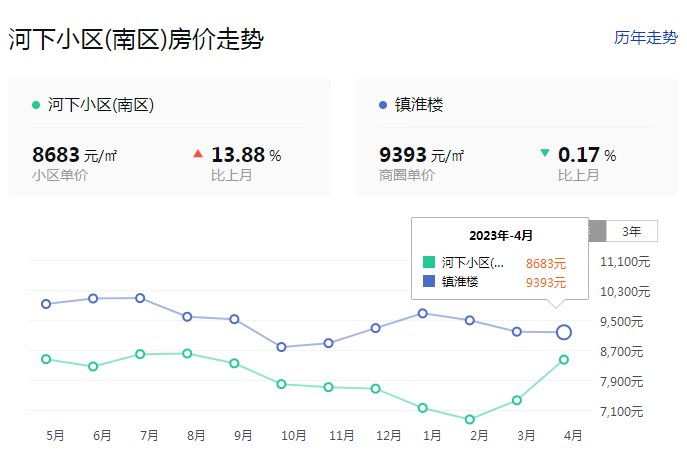The width and height of the screenshot is (687, 458).
Task: Select the highlighted blue April data point
Action: click(564, 332)
